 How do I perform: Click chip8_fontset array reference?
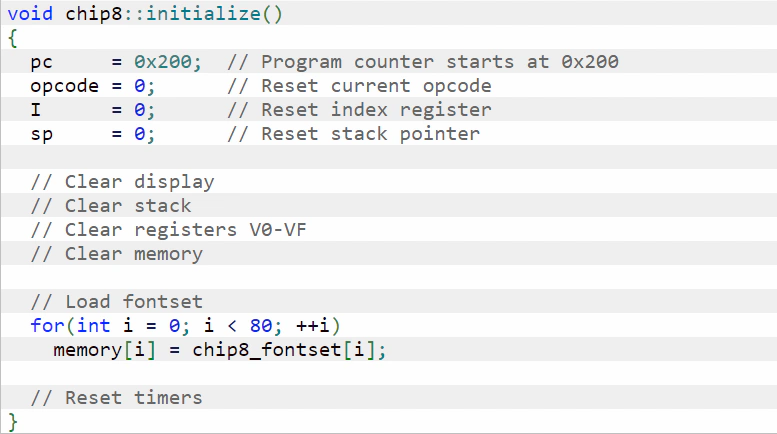click(267, 350)
